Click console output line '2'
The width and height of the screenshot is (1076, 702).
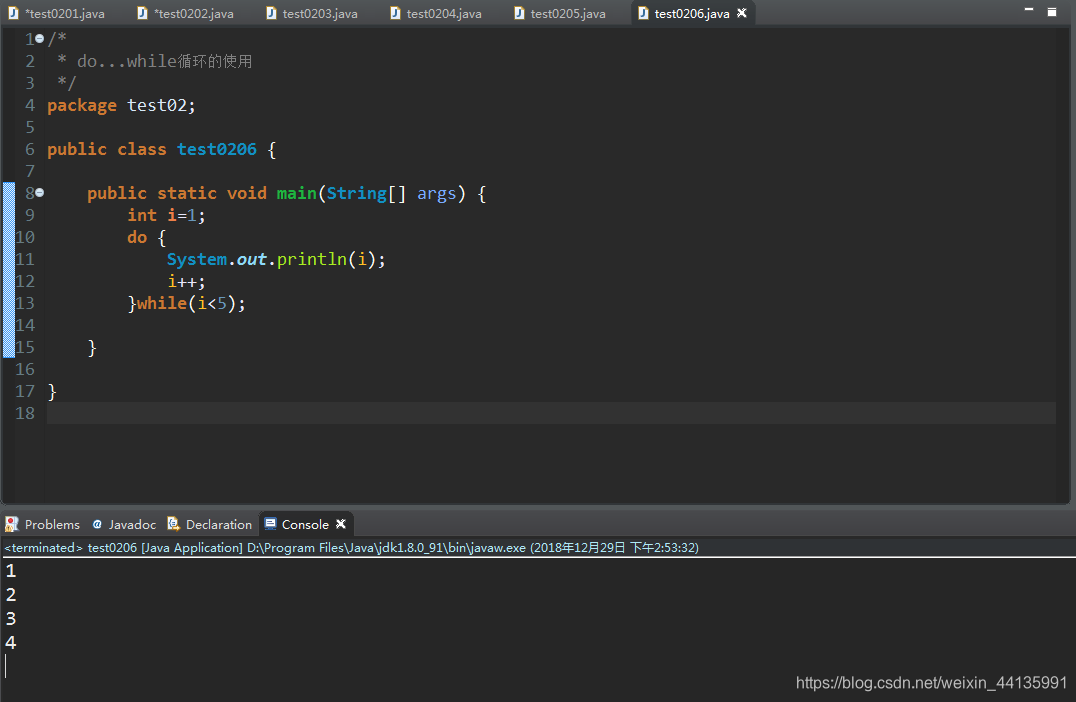point(10,595)
